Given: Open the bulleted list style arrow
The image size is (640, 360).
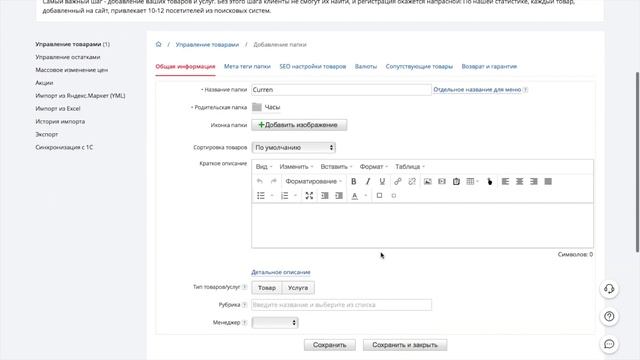Looking at the screenshot, I should [272, 196].
